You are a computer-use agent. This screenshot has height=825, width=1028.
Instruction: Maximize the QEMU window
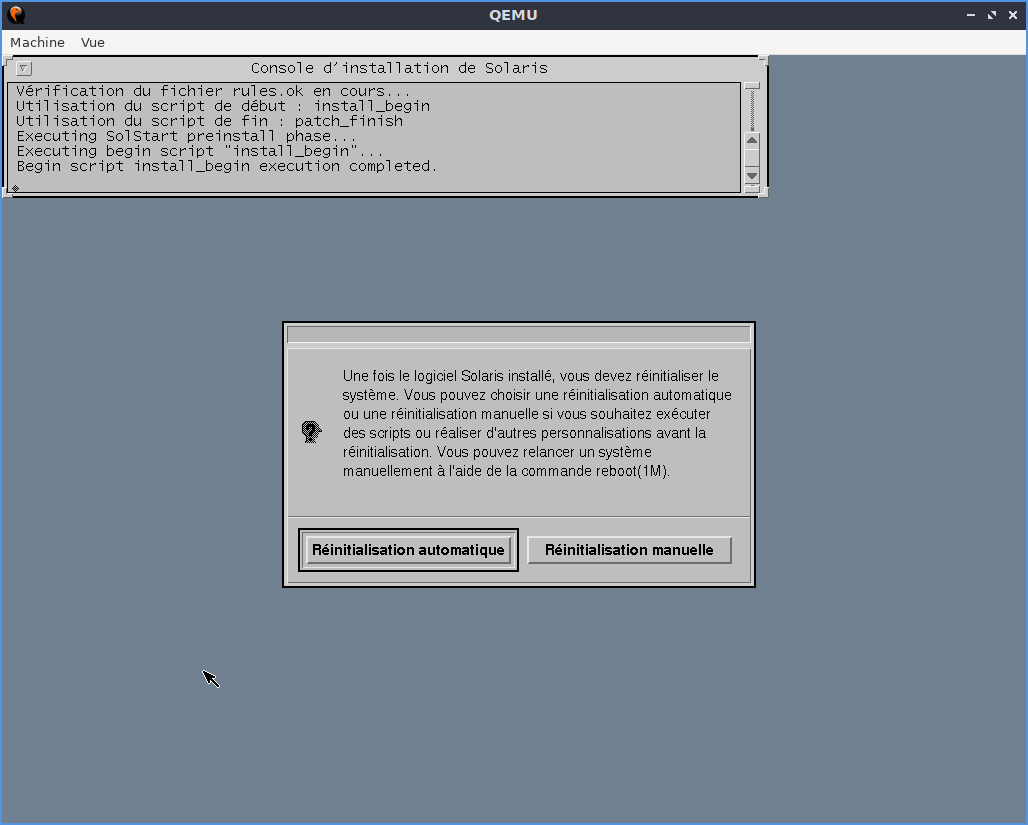pyautogui.click(x=992, y=14)
